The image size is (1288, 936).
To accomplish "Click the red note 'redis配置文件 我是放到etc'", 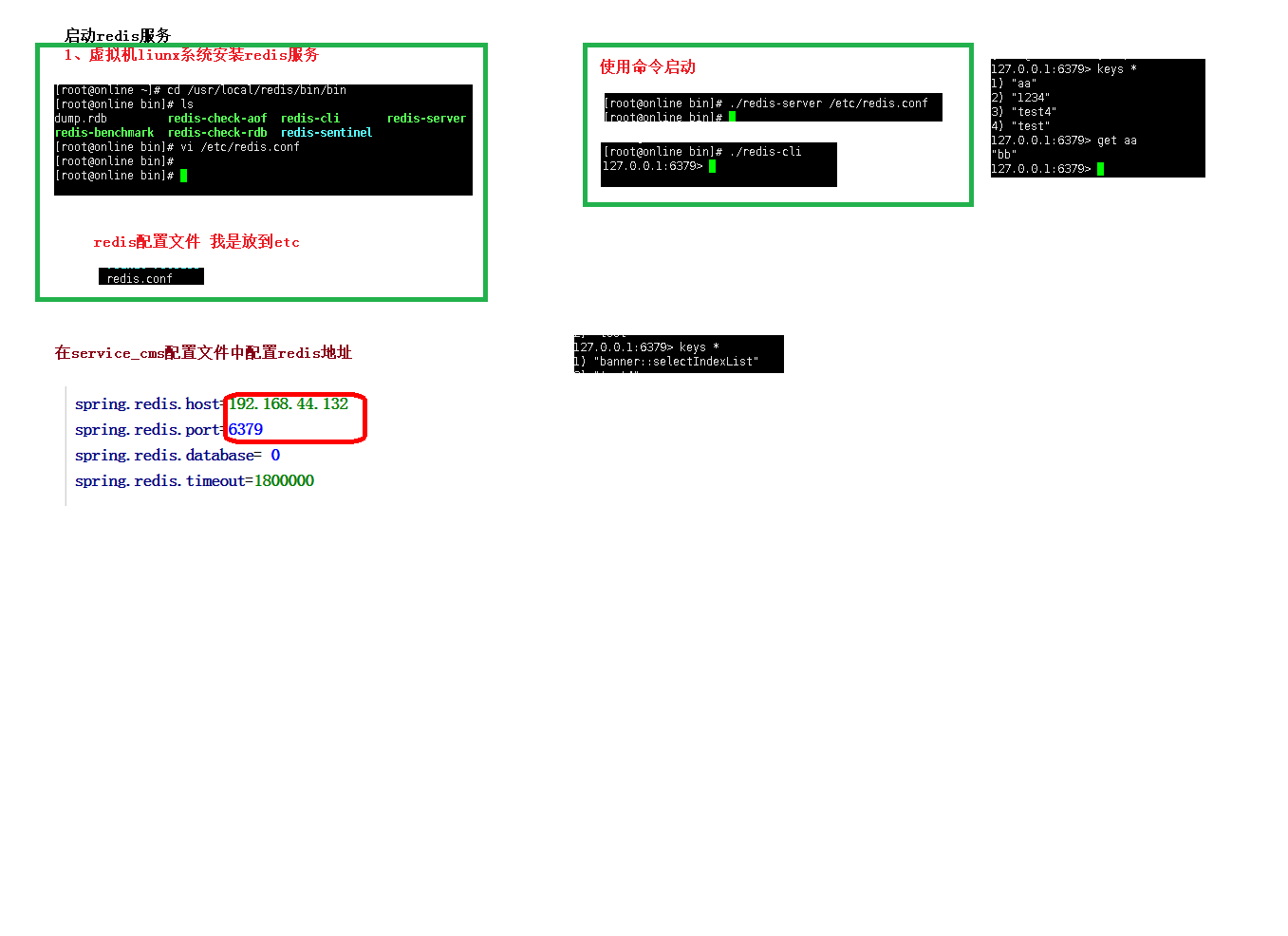I will click(x=196, y=242).
